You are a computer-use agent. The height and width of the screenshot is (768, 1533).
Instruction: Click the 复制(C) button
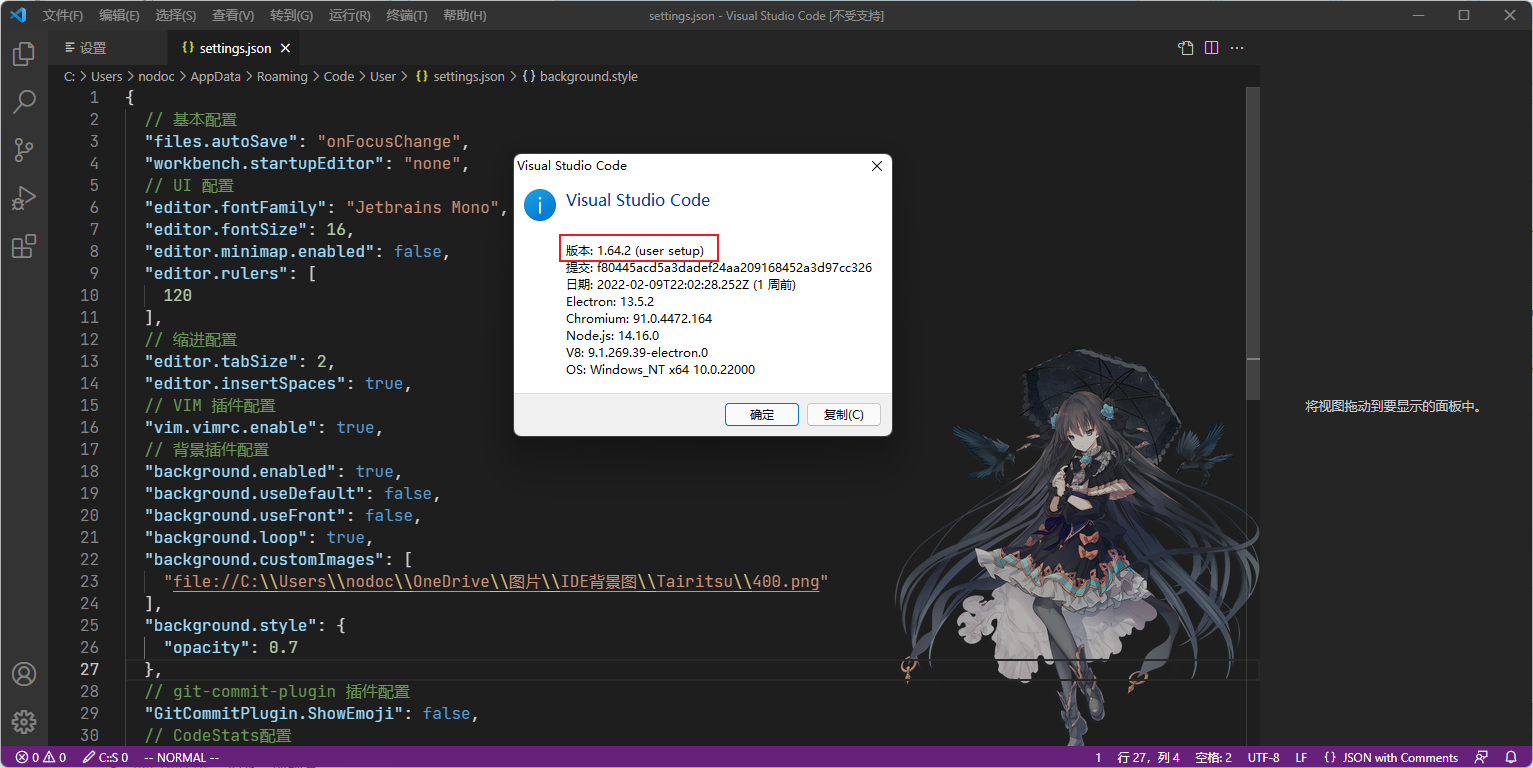[843, 414]
